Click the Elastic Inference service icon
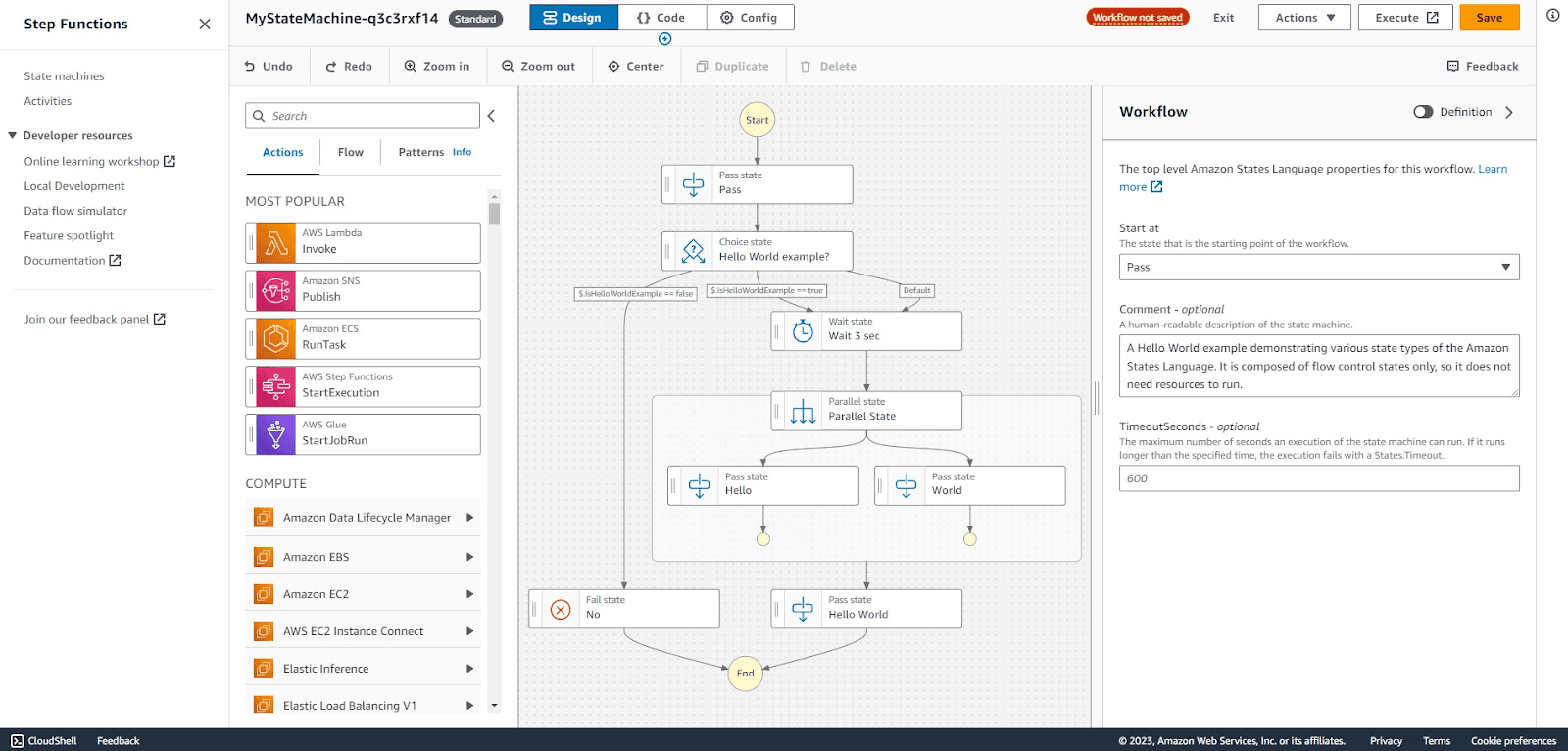Image resolution: width=1568 pixels, height=751 pixels. click(x=263, y=669)
